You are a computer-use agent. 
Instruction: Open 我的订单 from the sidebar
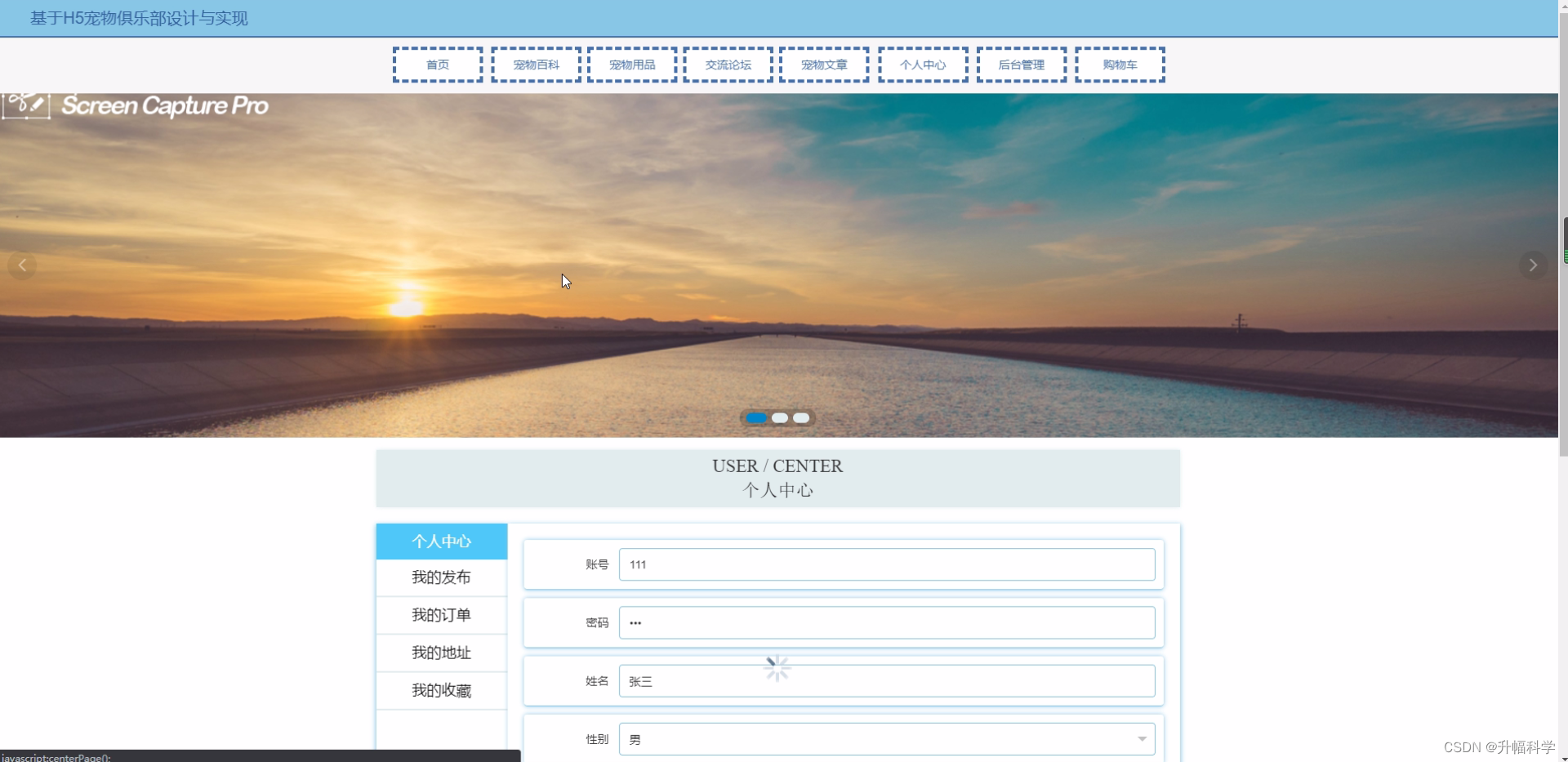click(x=441, y=615)
